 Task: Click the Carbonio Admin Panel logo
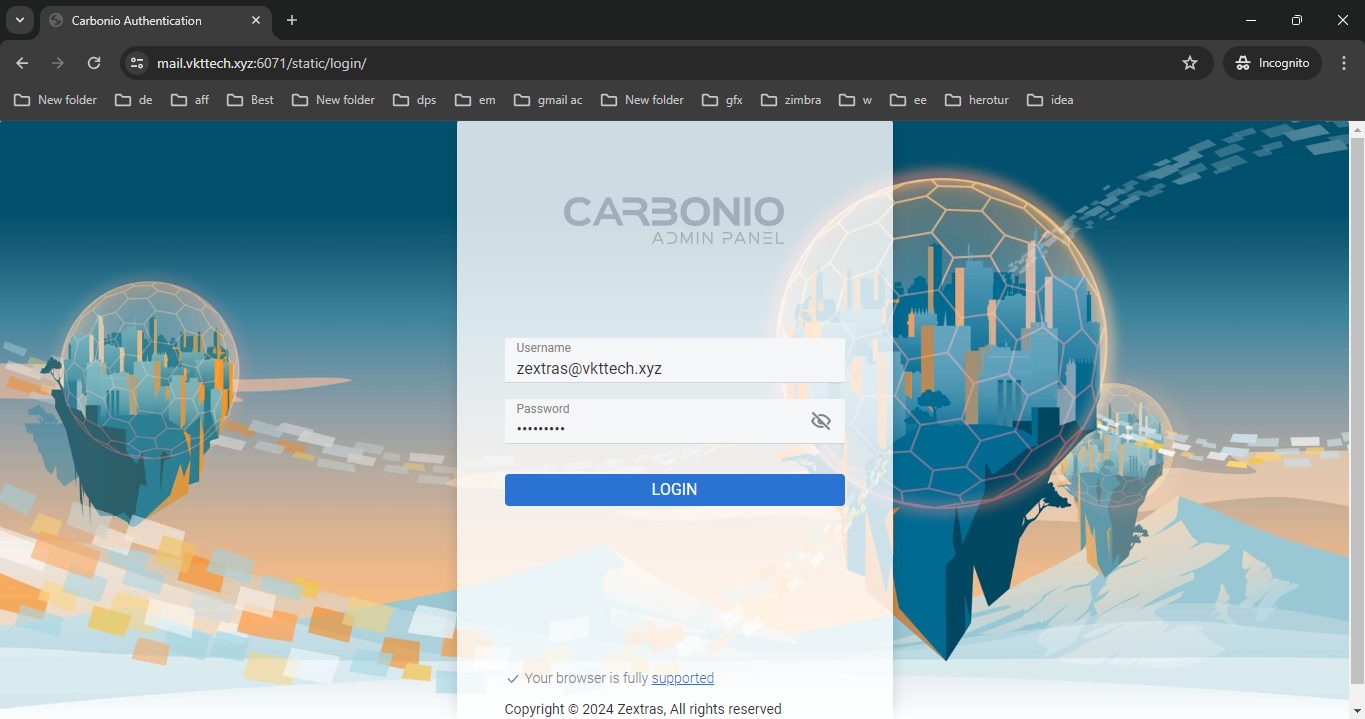coord(673,220)
